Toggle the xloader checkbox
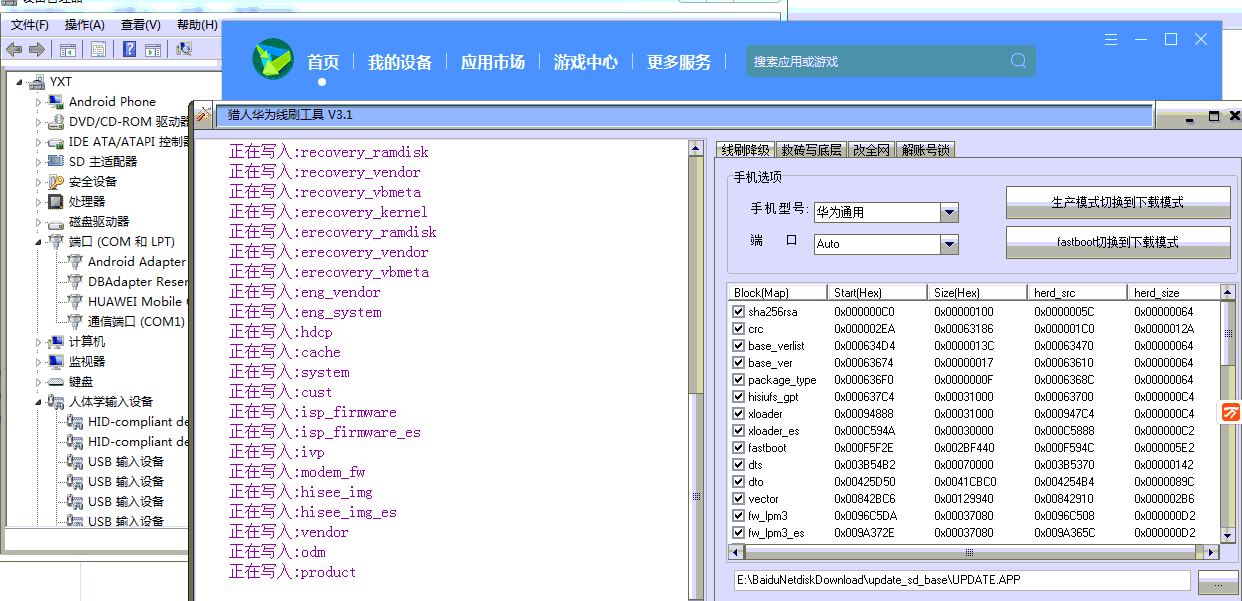The width and height of the screenshot is (1242, 601). point(739,413)
